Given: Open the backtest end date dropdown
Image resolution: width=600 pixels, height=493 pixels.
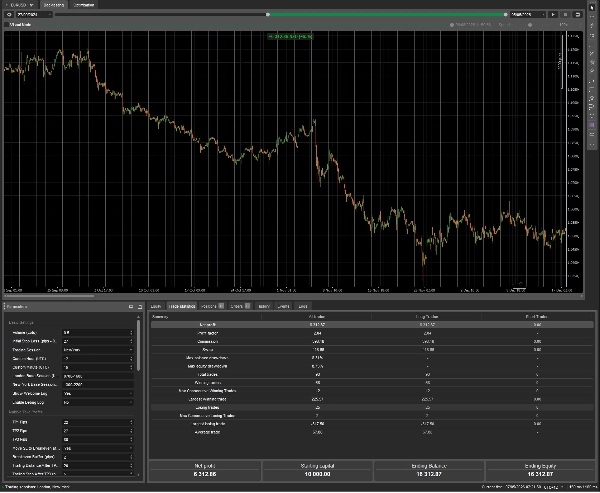Looking at the screenshot, I should (527, 15).
